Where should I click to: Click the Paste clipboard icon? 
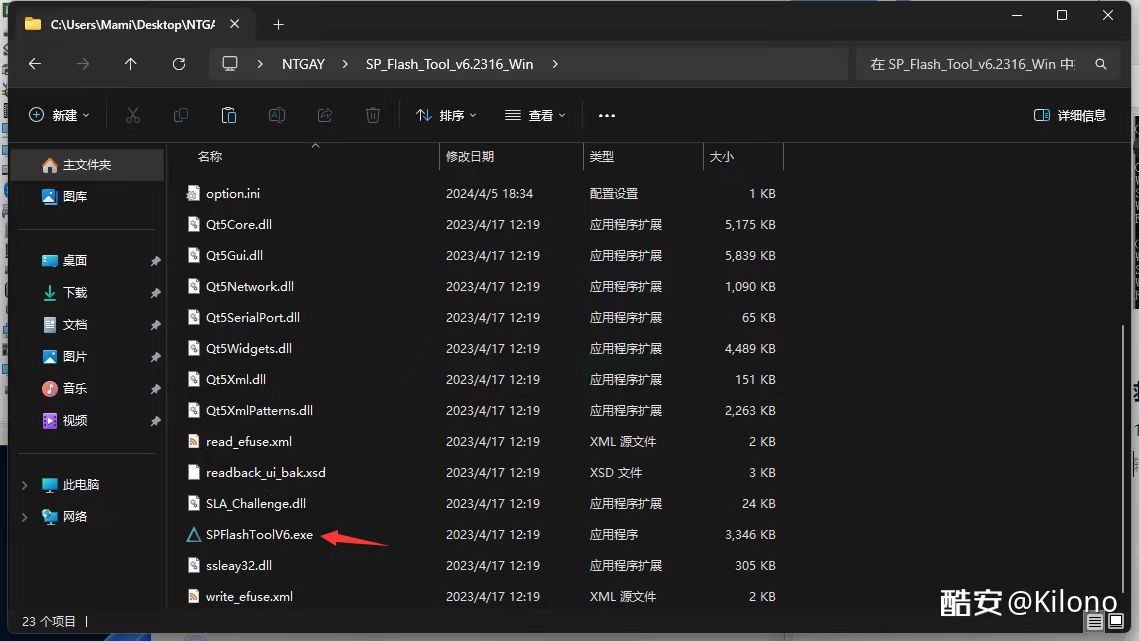229,116
